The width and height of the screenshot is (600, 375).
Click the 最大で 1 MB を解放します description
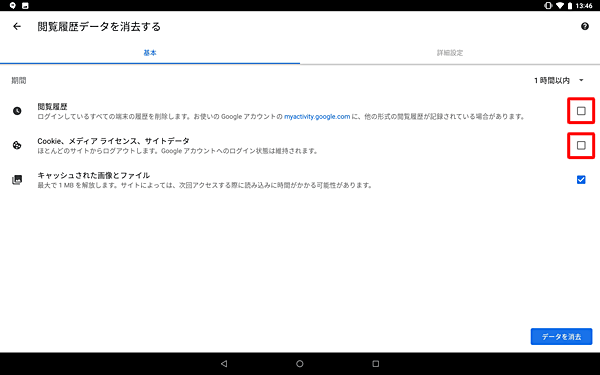205,186
